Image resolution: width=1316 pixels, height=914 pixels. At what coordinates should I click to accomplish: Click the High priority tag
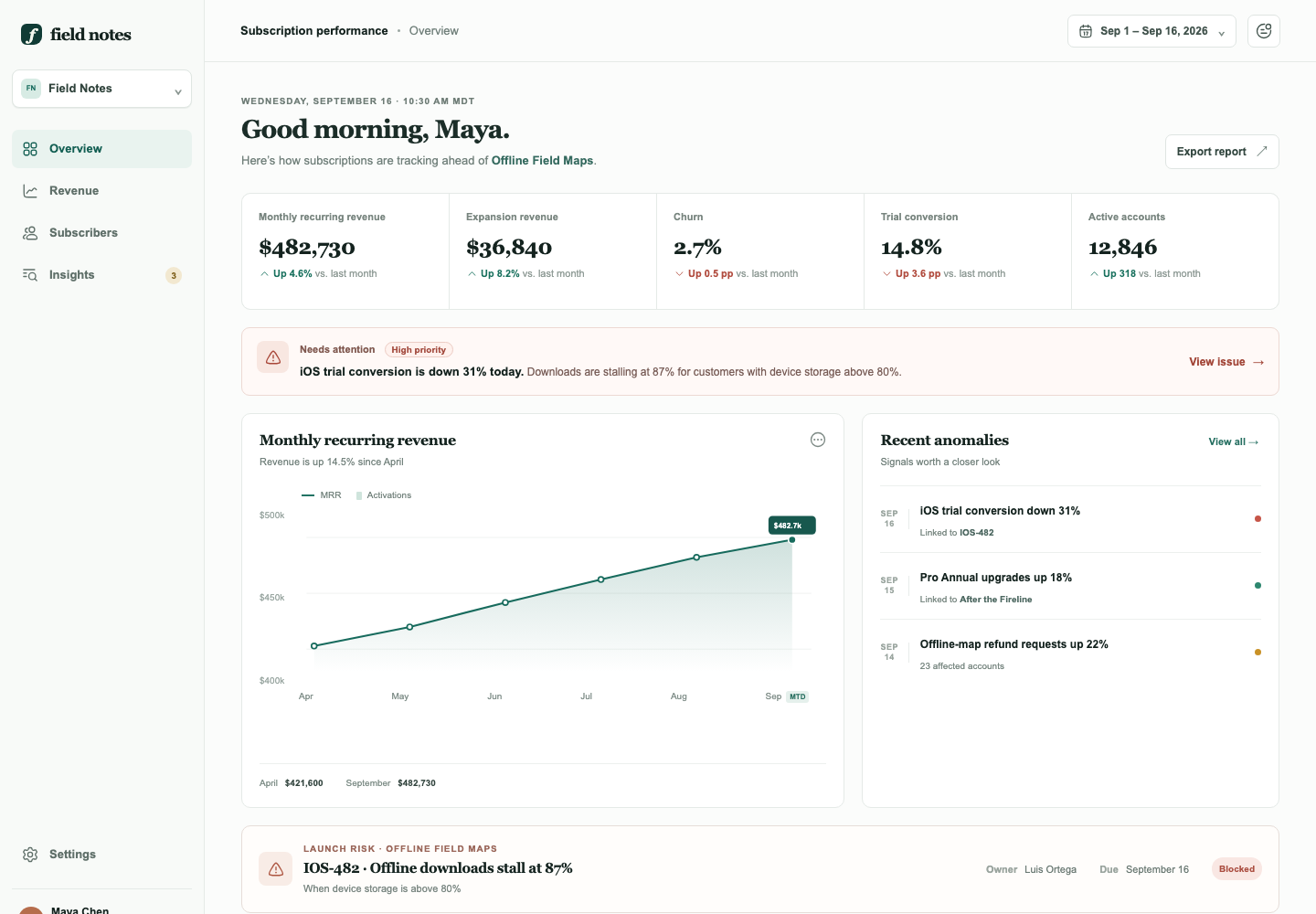point(419,350)
